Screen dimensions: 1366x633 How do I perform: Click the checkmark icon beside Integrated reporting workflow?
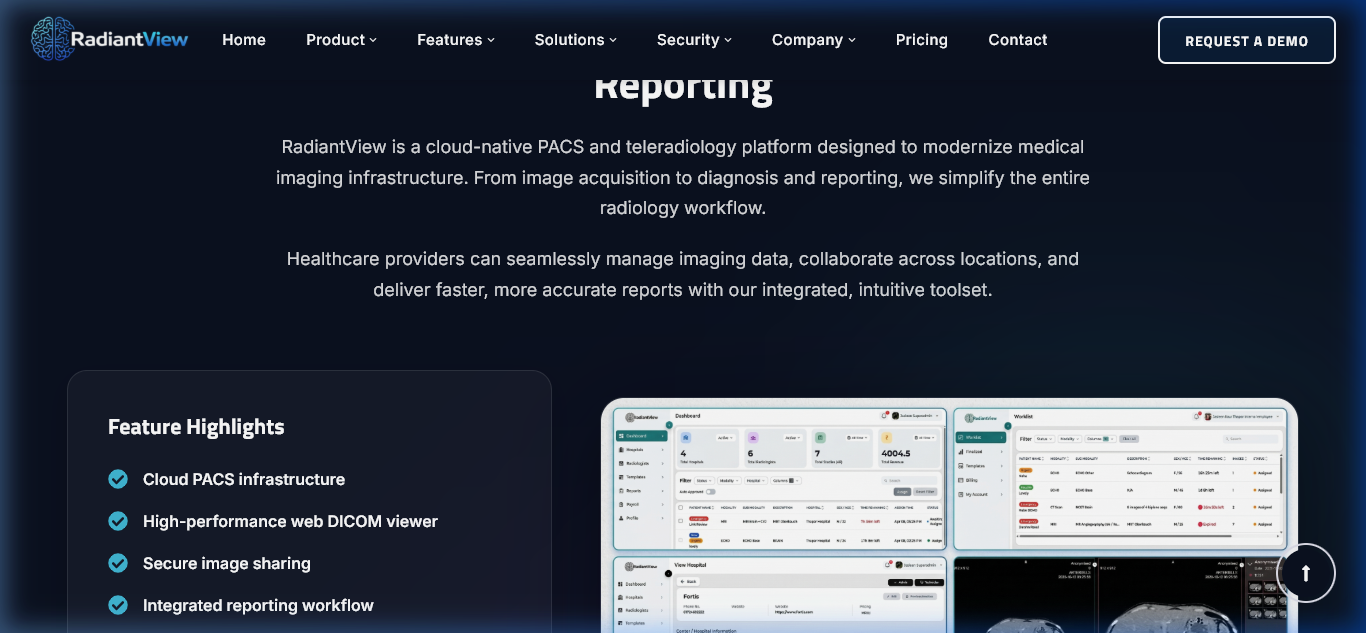click(x=118, y=605)
